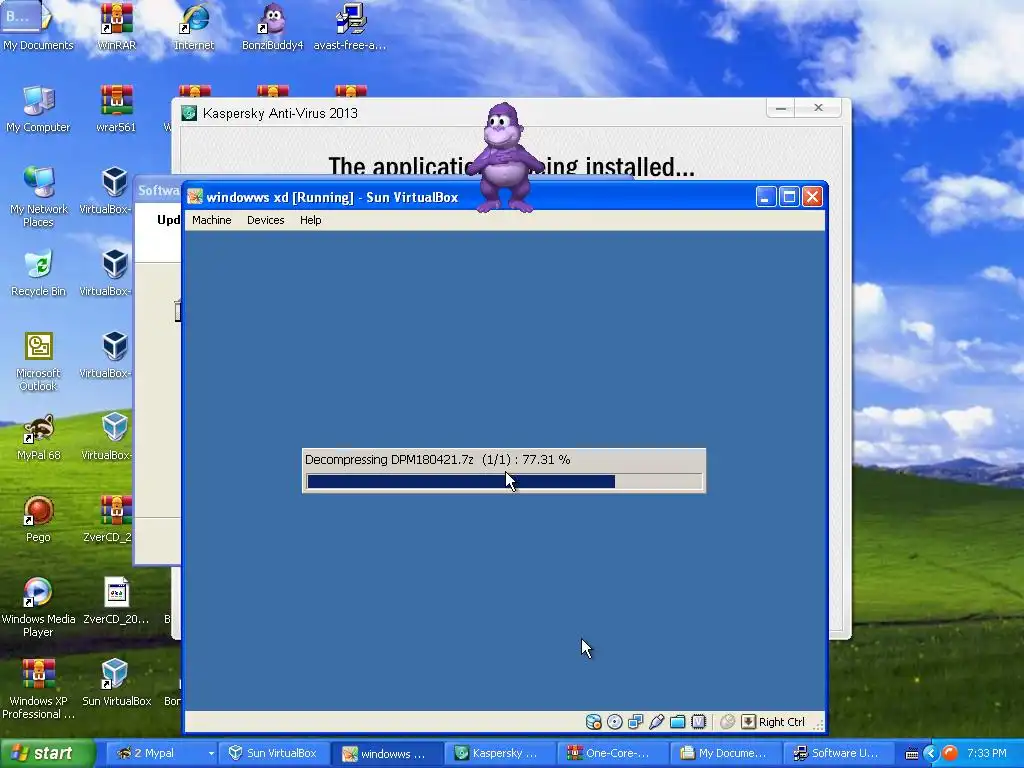Close the Kaspersky Anti-Virus 2013 window
Screen dimensions: 1024x768
point(818,108)
